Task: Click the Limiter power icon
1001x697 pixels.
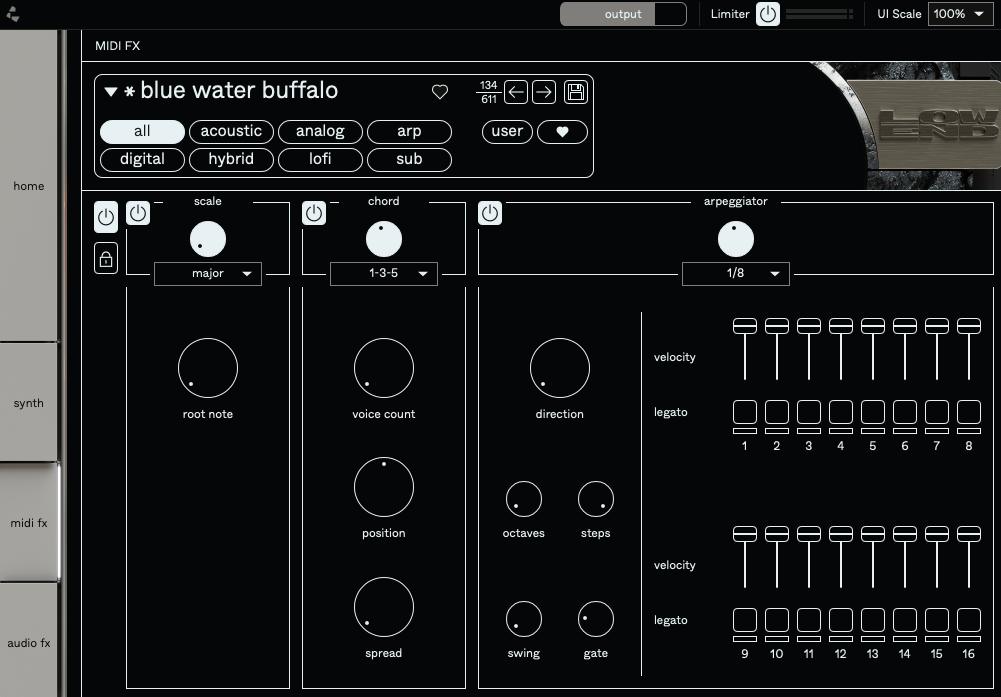Action: click(x=769, y=14)
